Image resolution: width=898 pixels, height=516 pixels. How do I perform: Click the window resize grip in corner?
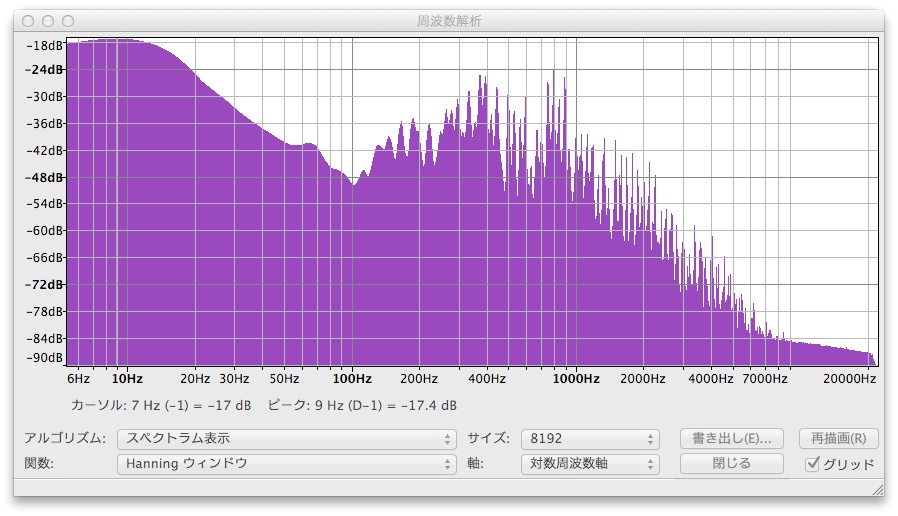877,490
